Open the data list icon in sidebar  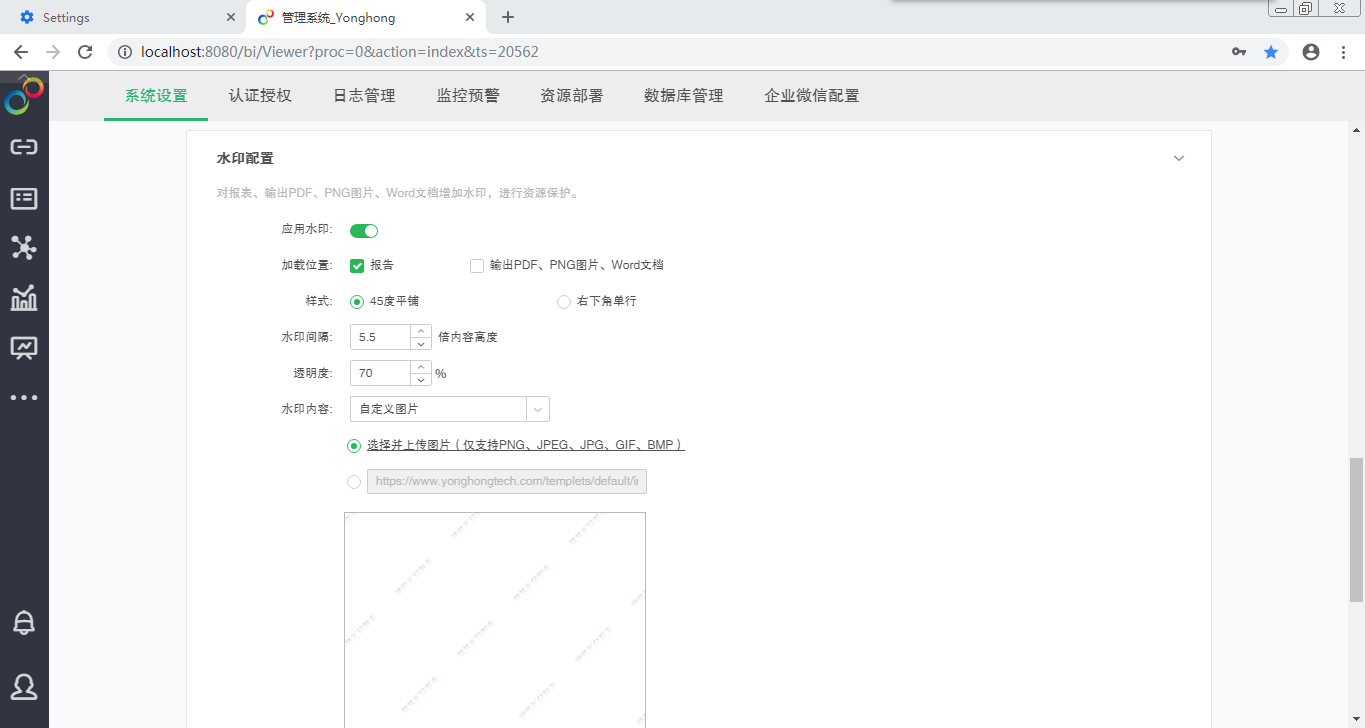point(24,198)
